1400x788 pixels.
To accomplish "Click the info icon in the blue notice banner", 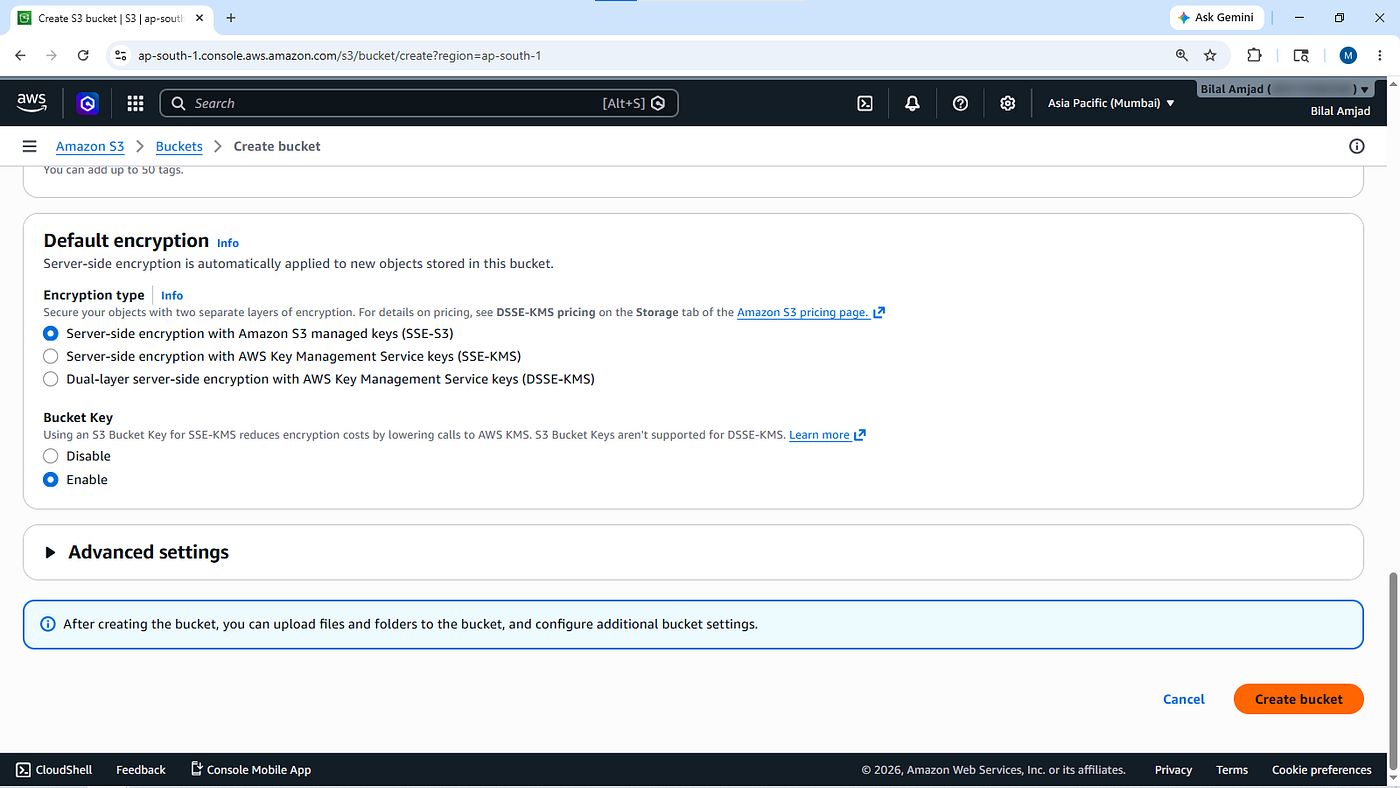I will 47,624.
